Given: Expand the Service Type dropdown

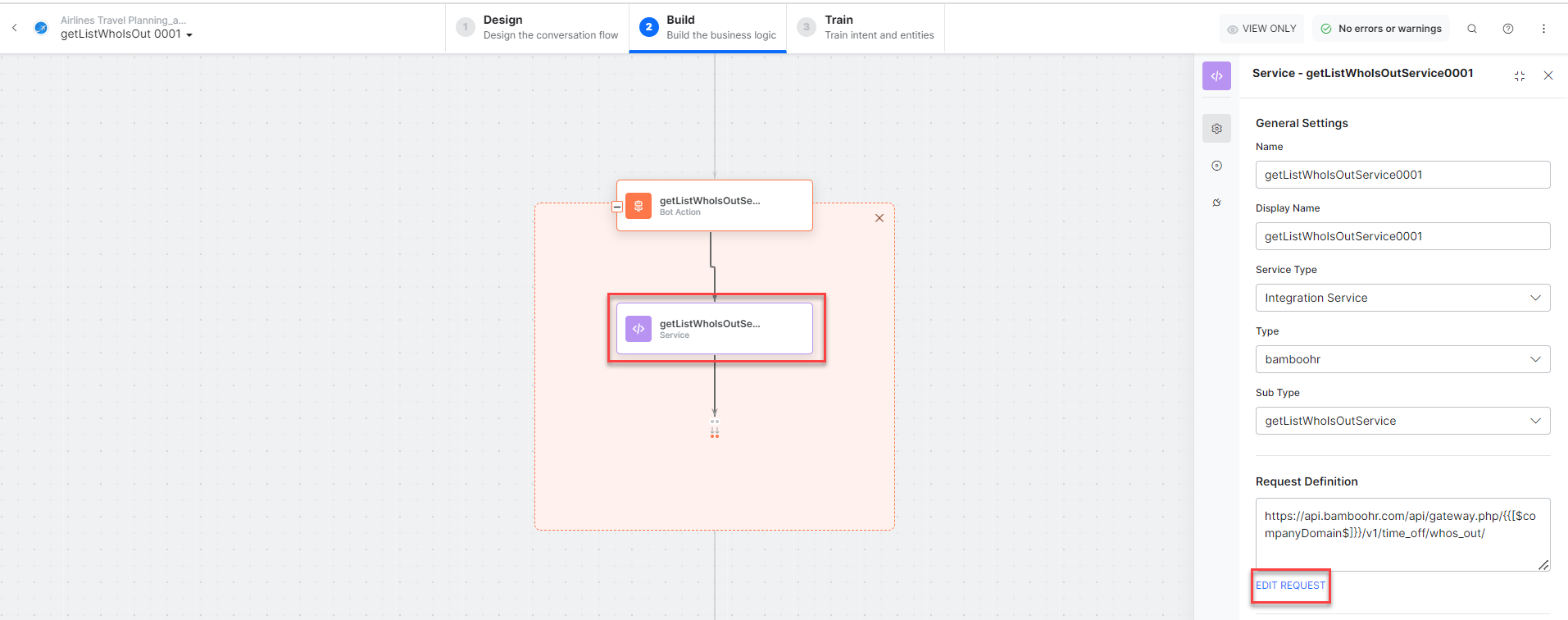Looking at the screenshot, I should pyautogui.click(x=1402, y=298).
